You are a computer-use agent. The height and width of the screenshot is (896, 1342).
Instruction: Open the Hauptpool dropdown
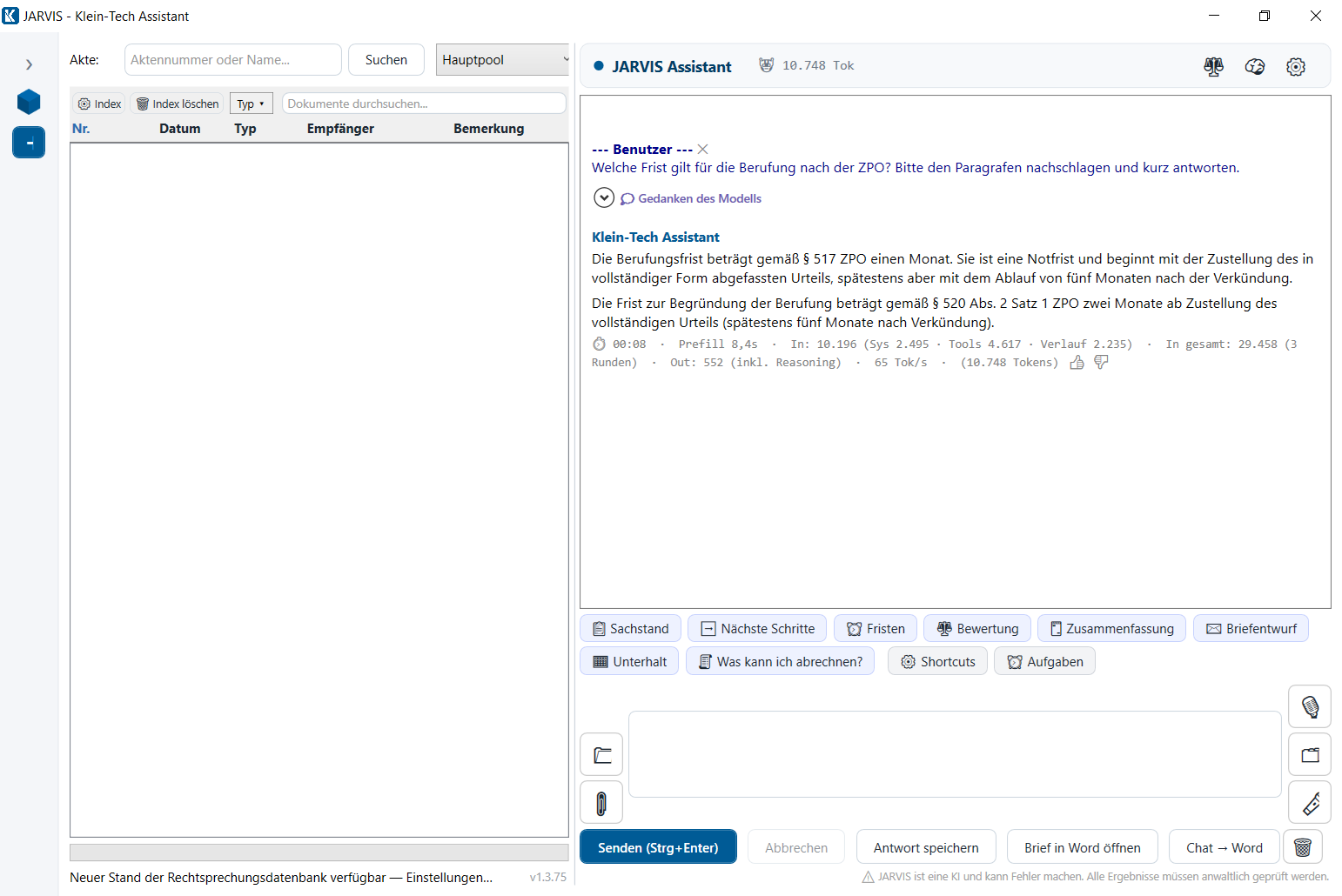pyautogui.click(x=502, y=60)
